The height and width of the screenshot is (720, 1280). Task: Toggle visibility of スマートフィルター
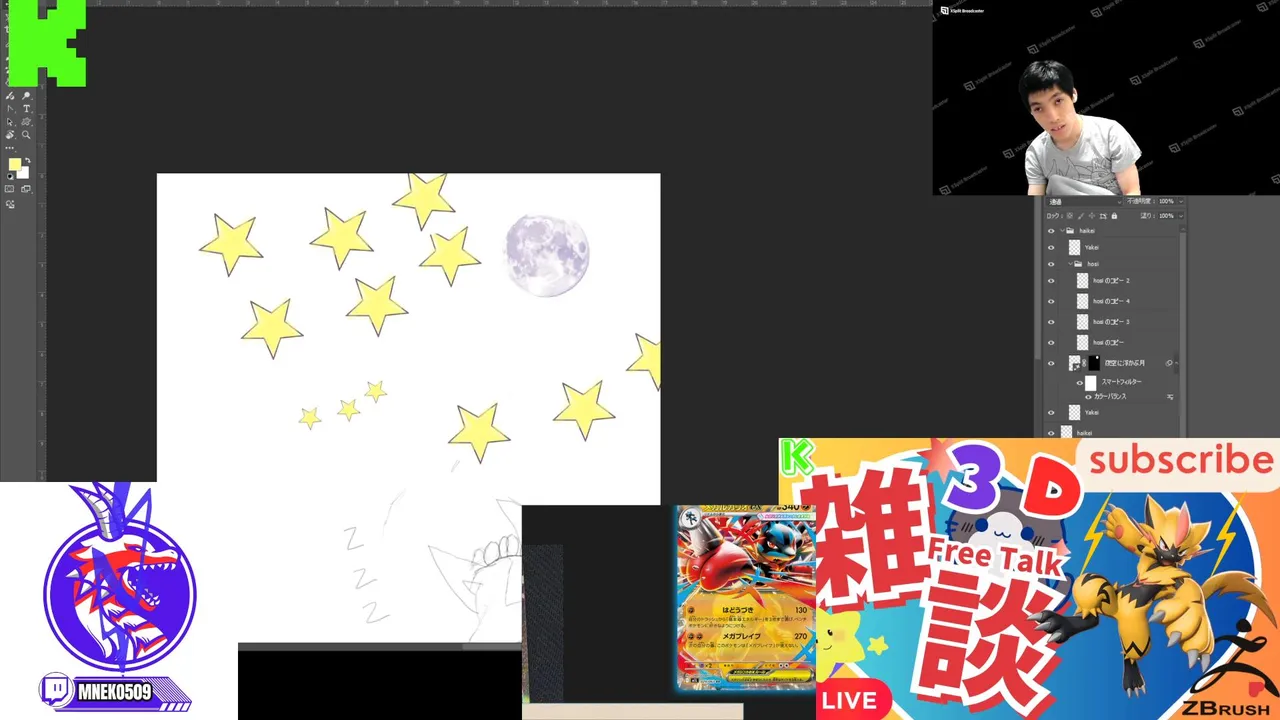coord(1080,382)
